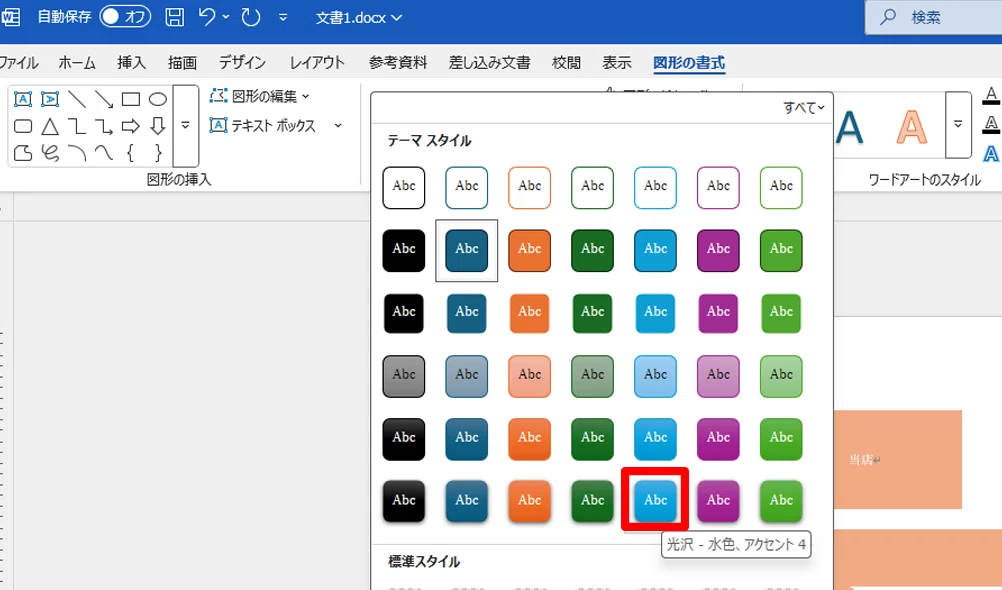Select the ellipse shape

point(158,99)
